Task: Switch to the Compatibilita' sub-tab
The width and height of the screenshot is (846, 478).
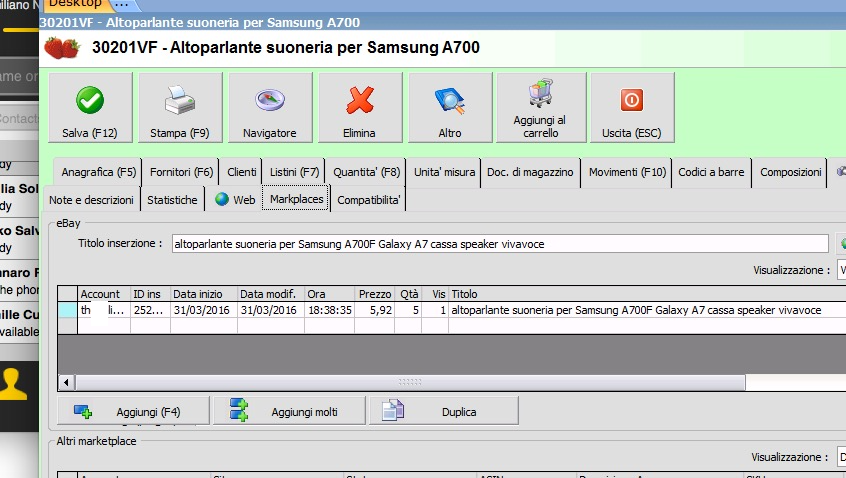Action: point(369,200)
